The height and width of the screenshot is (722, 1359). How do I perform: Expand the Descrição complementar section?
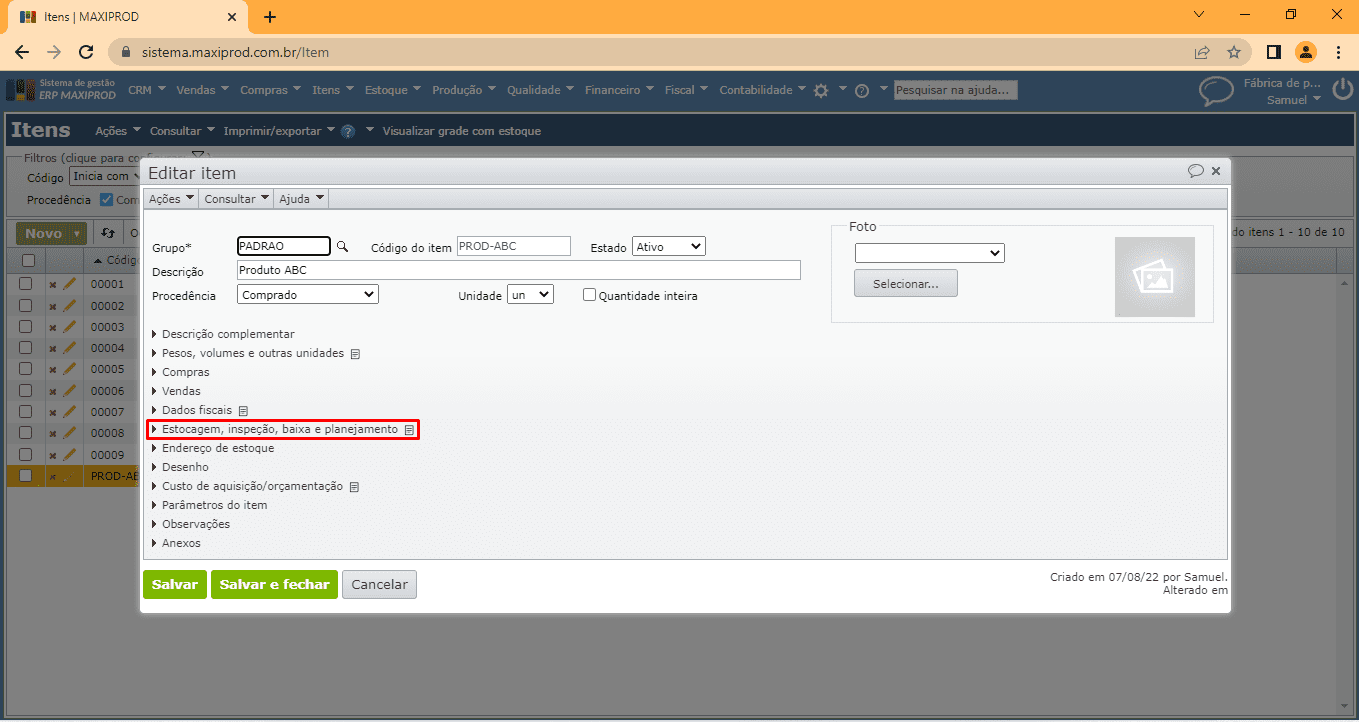[223, 334]
